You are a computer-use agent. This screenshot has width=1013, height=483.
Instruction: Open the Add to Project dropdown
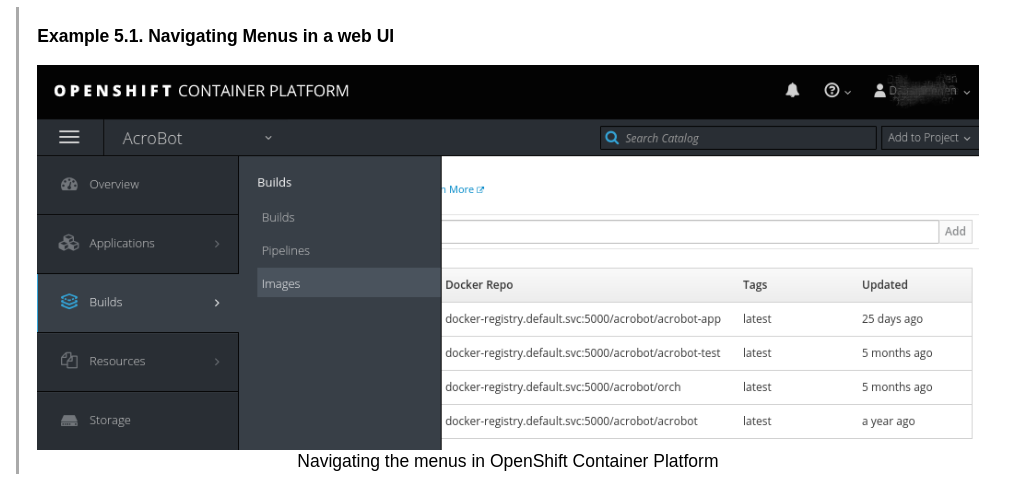click(x=929, y=138)
